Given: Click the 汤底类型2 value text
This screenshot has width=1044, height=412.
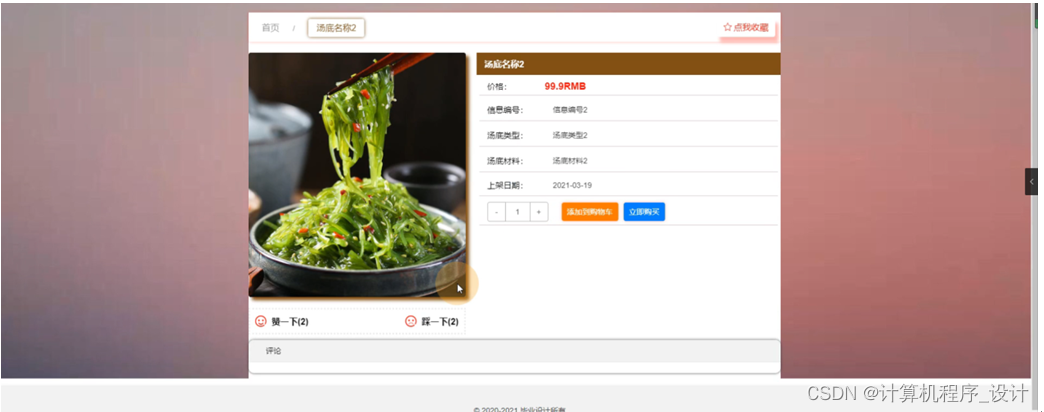Looking at the screenshot, I should tap(570, 135).
